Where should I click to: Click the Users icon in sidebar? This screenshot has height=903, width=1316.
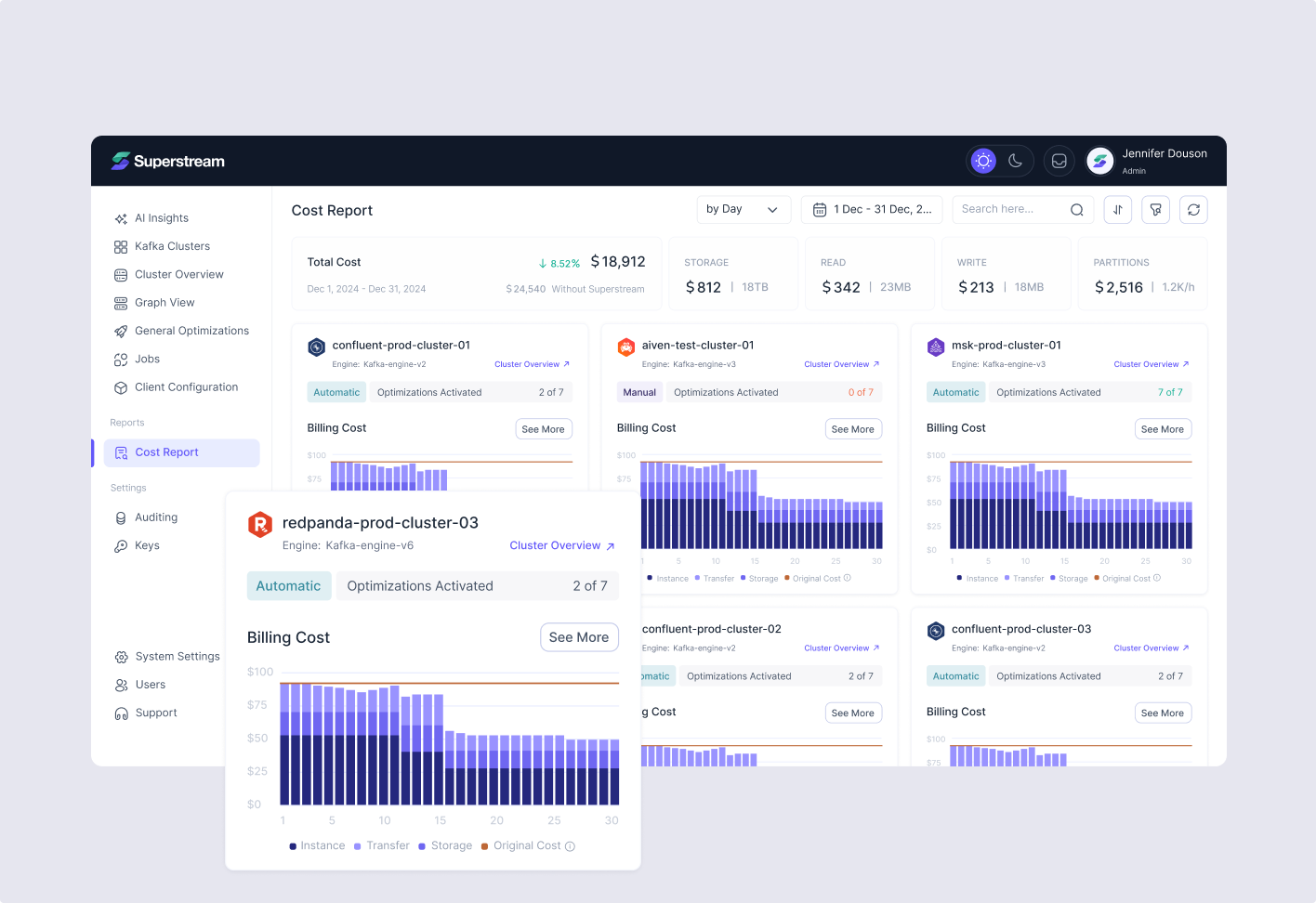tap(121, 685)
